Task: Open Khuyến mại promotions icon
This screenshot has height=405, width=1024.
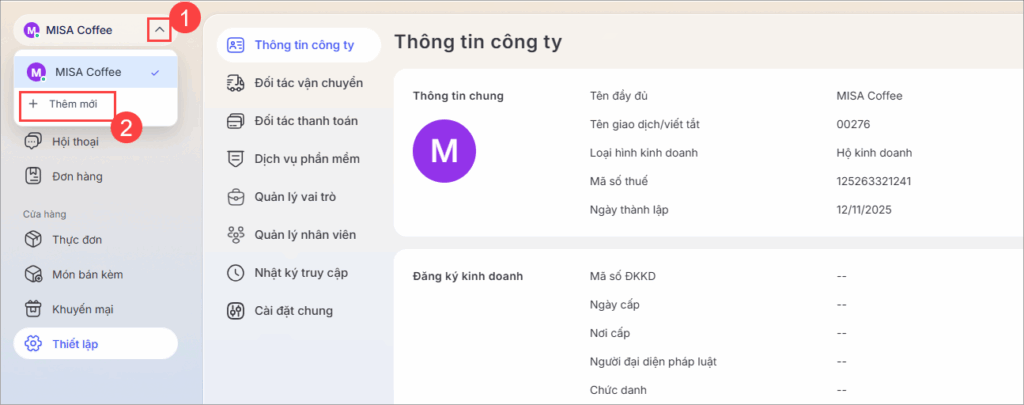Action: tap(33, 309)
